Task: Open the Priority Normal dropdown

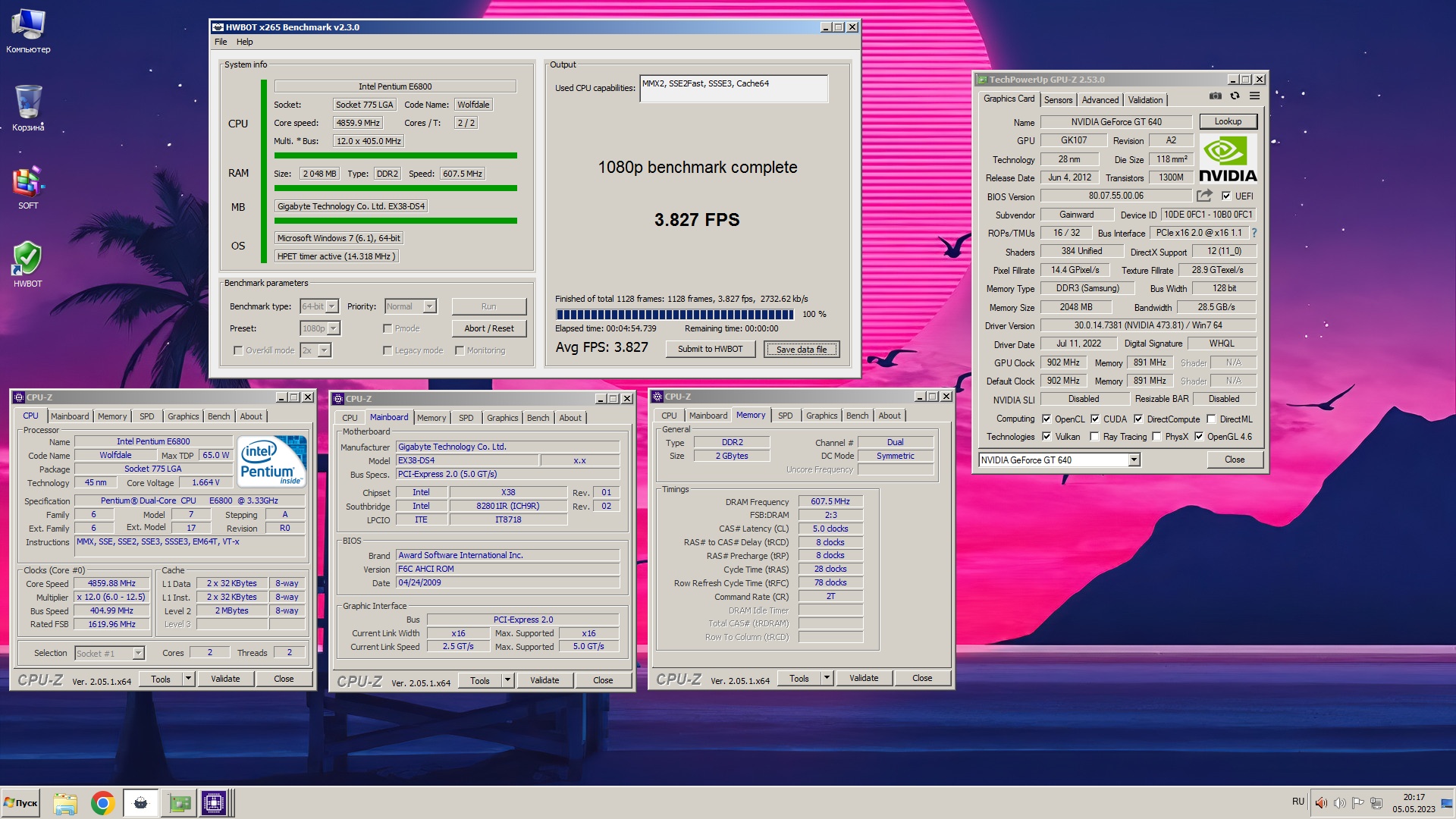Action: pyautogui.click(x=410, y=306)
